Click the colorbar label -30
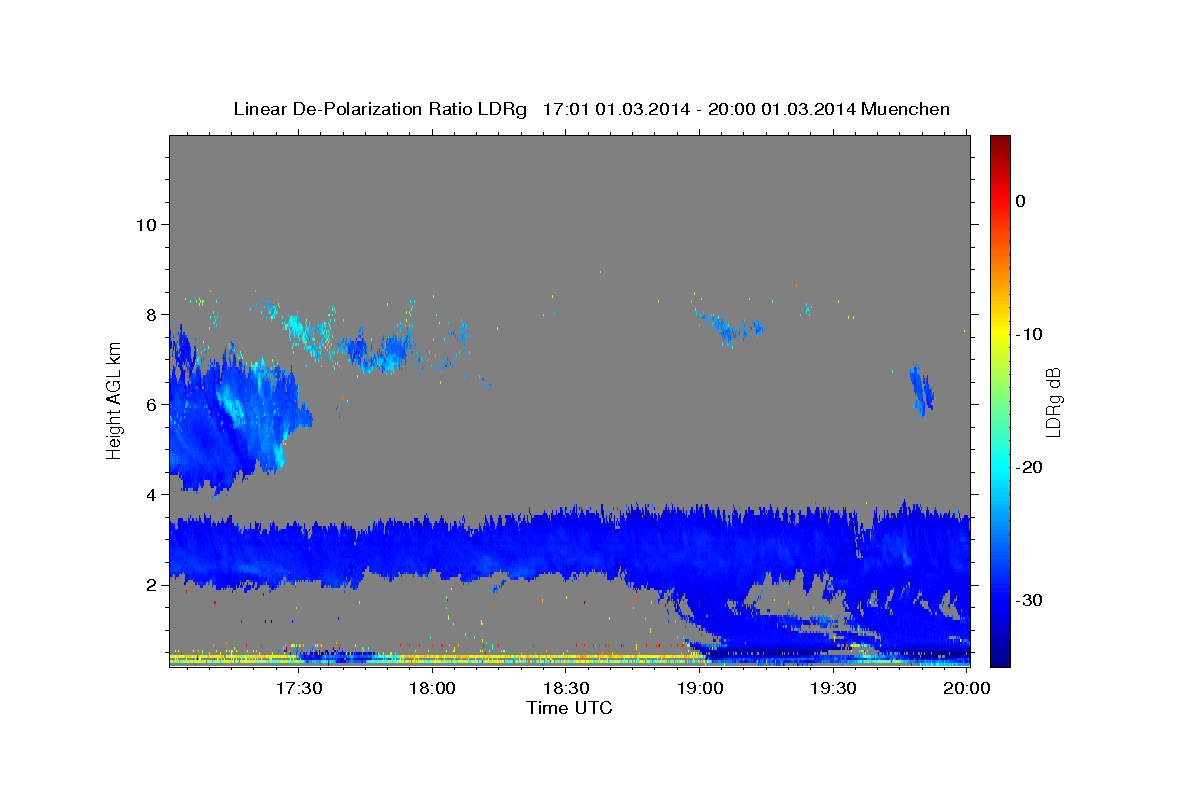1200x800 pixels. coord(1029,600)
